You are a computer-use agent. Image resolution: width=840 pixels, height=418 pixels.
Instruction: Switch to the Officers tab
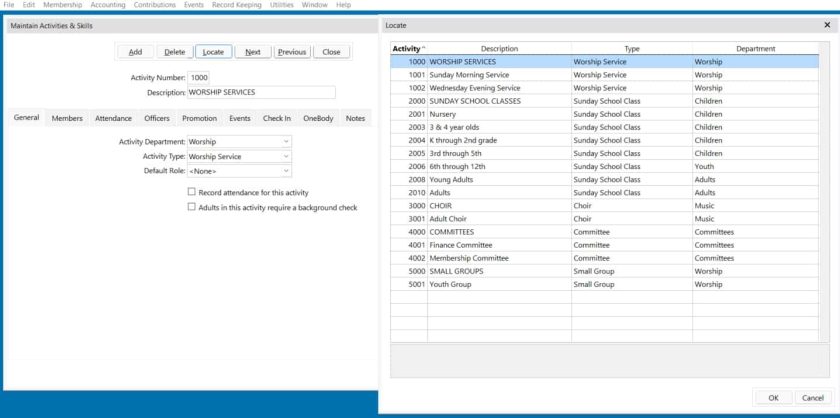[157, 118]
